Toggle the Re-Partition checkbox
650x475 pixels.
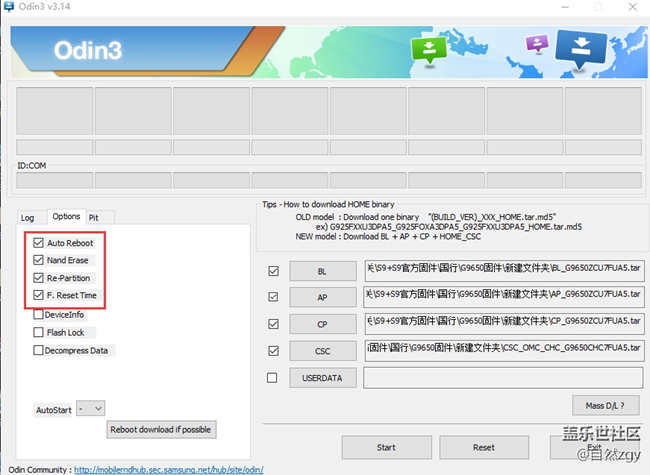click(x=39, y=278)
